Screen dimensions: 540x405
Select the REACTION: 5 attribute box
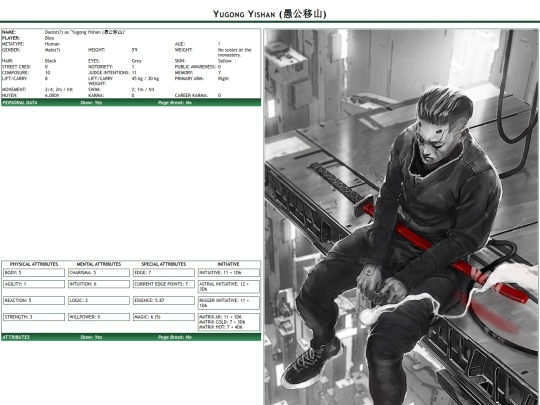tap(34, 300)
